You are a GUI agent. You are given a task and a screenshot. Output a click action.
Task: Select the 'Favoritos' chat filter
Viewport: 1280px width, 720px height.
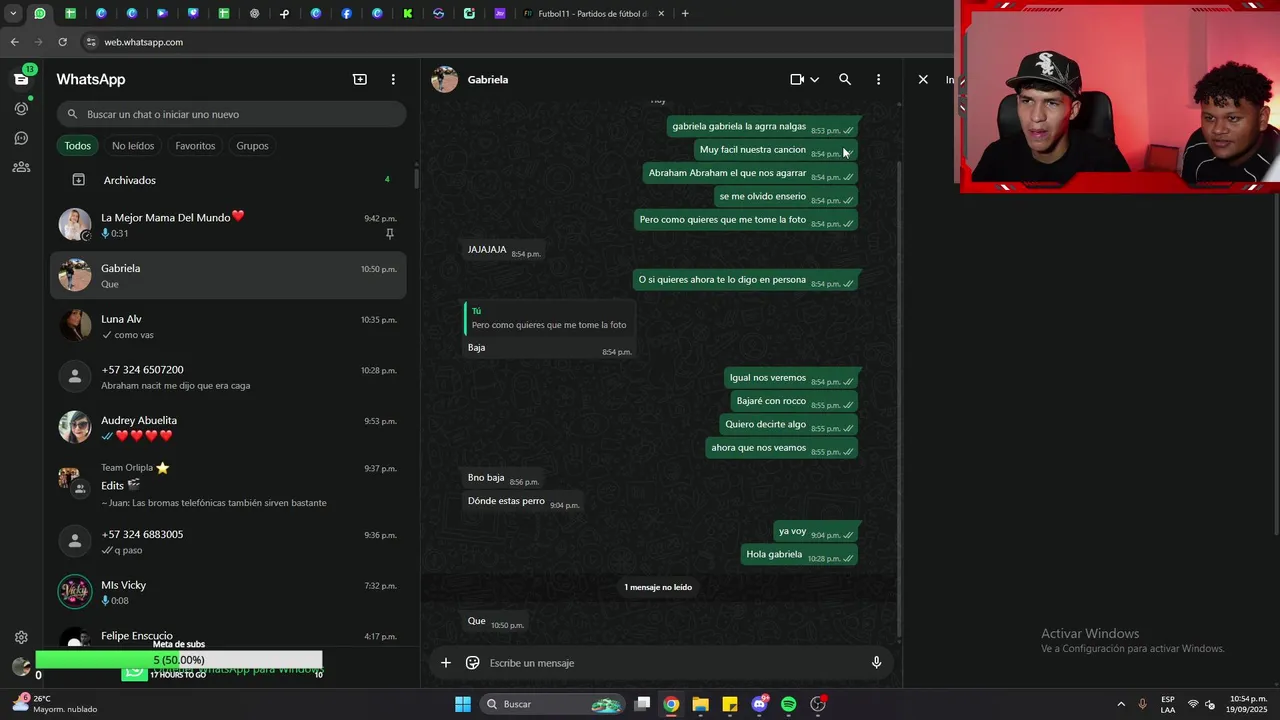[x=195, y=146]
